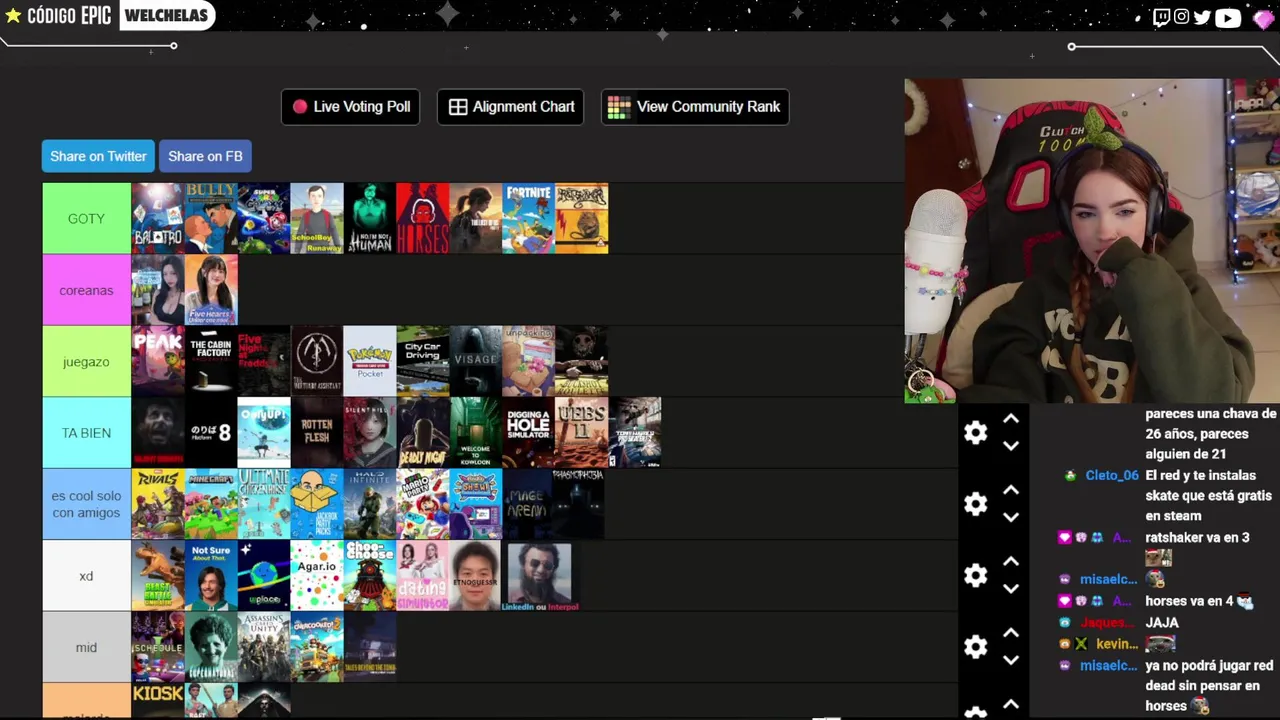This screenshot has width=1280, height=720.
Task: Move TA BIEN row up with arrow
Action: click(1011, 419)
